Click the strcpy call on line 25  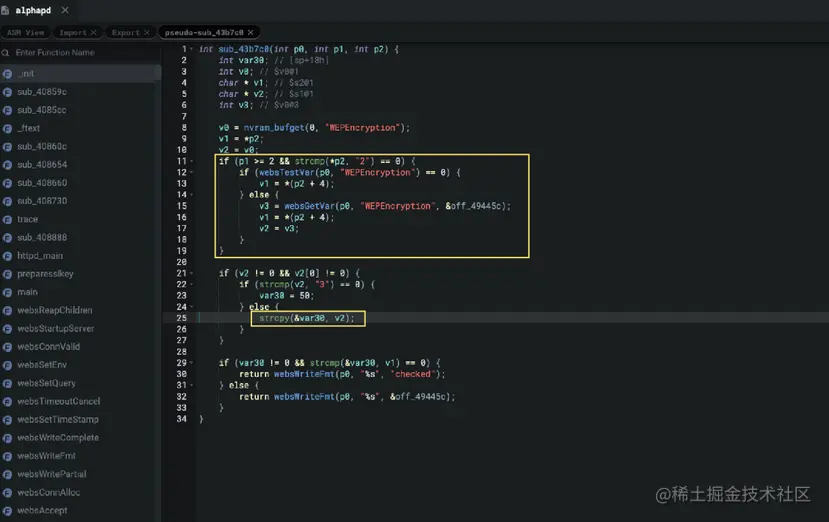(x=274, y=318)
